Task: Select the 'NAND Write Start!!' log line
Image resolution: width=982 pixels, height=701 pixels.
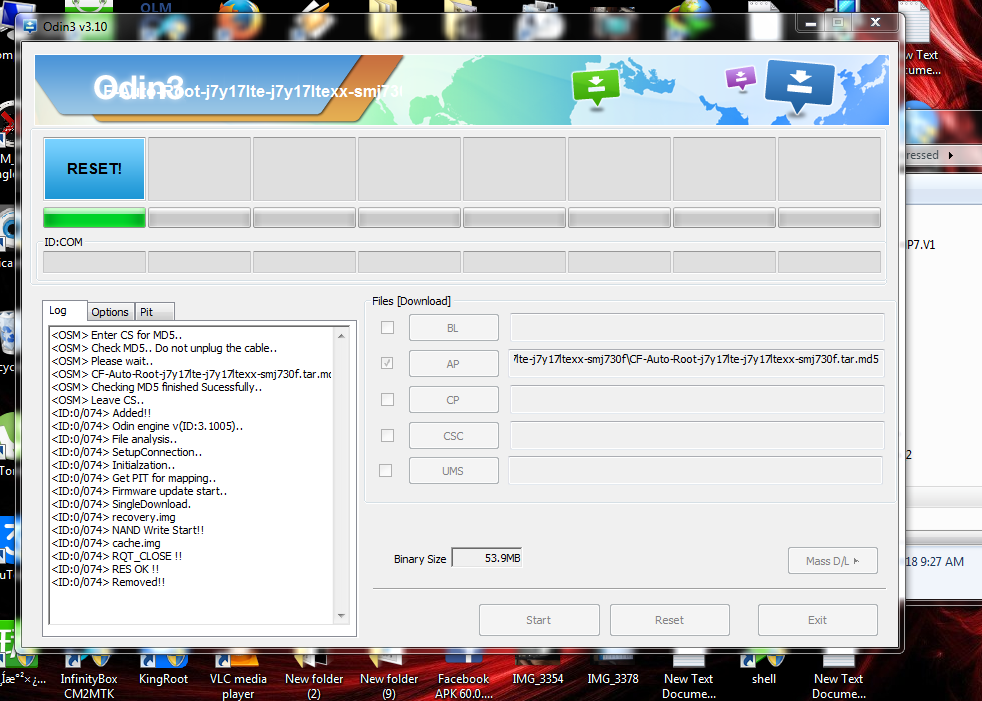Action: pyautogui.click(x=128, y=530)
